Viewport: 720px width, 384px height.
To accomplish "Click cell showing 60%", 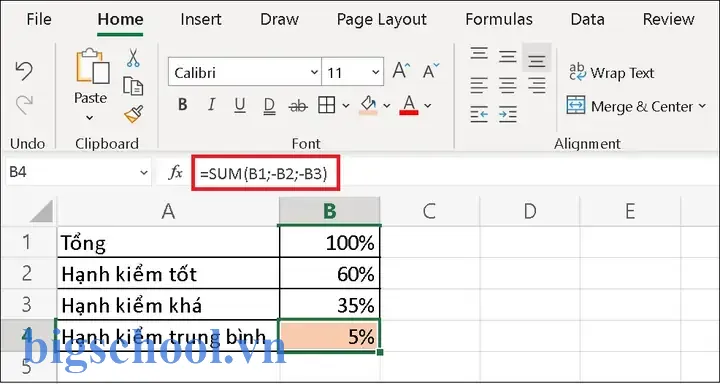I will [330, 273].
